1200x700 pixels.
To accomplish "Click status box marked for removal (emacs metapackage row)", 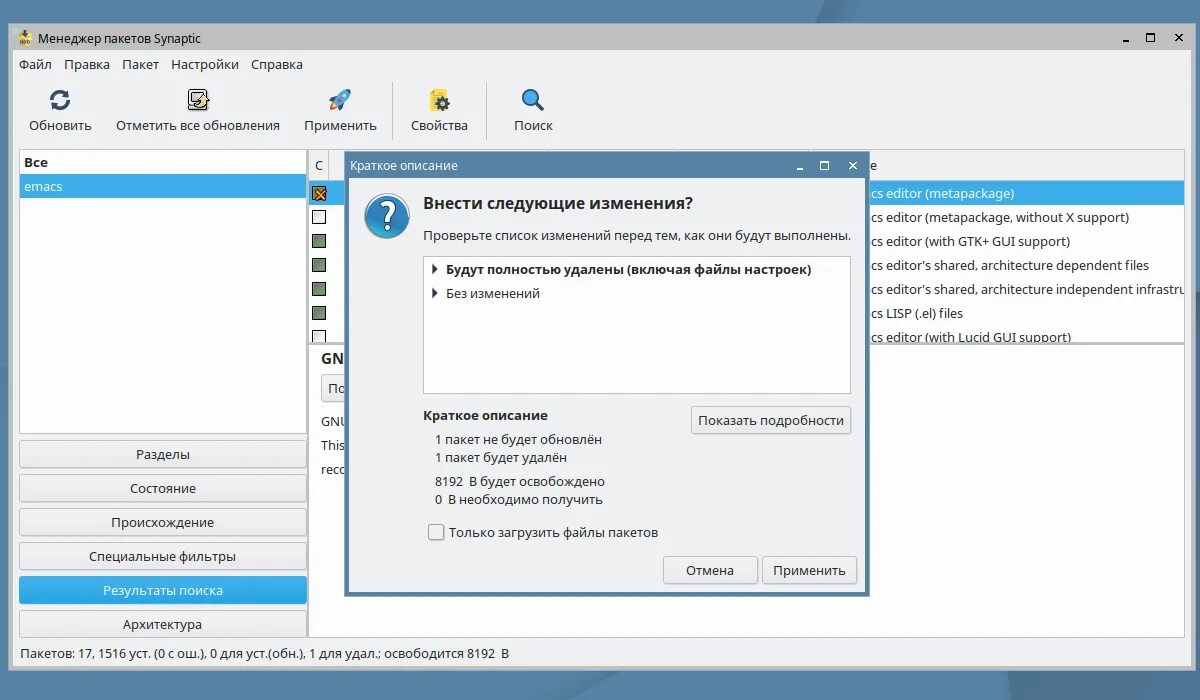I will pyautogui.click(x=319, y=193).
